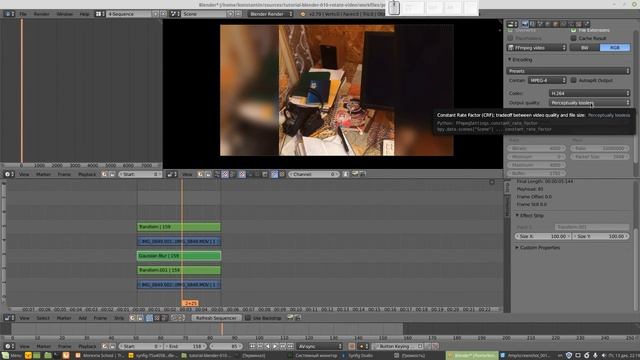Click the current frame number field

(225, 346)
